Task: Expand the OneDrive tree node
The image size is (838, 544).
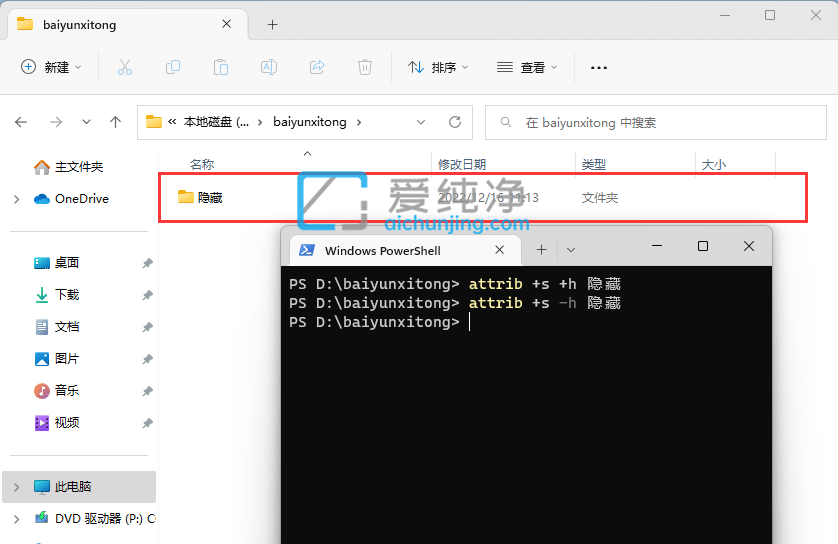Action: pyautogui.click(x=17, y=199)
